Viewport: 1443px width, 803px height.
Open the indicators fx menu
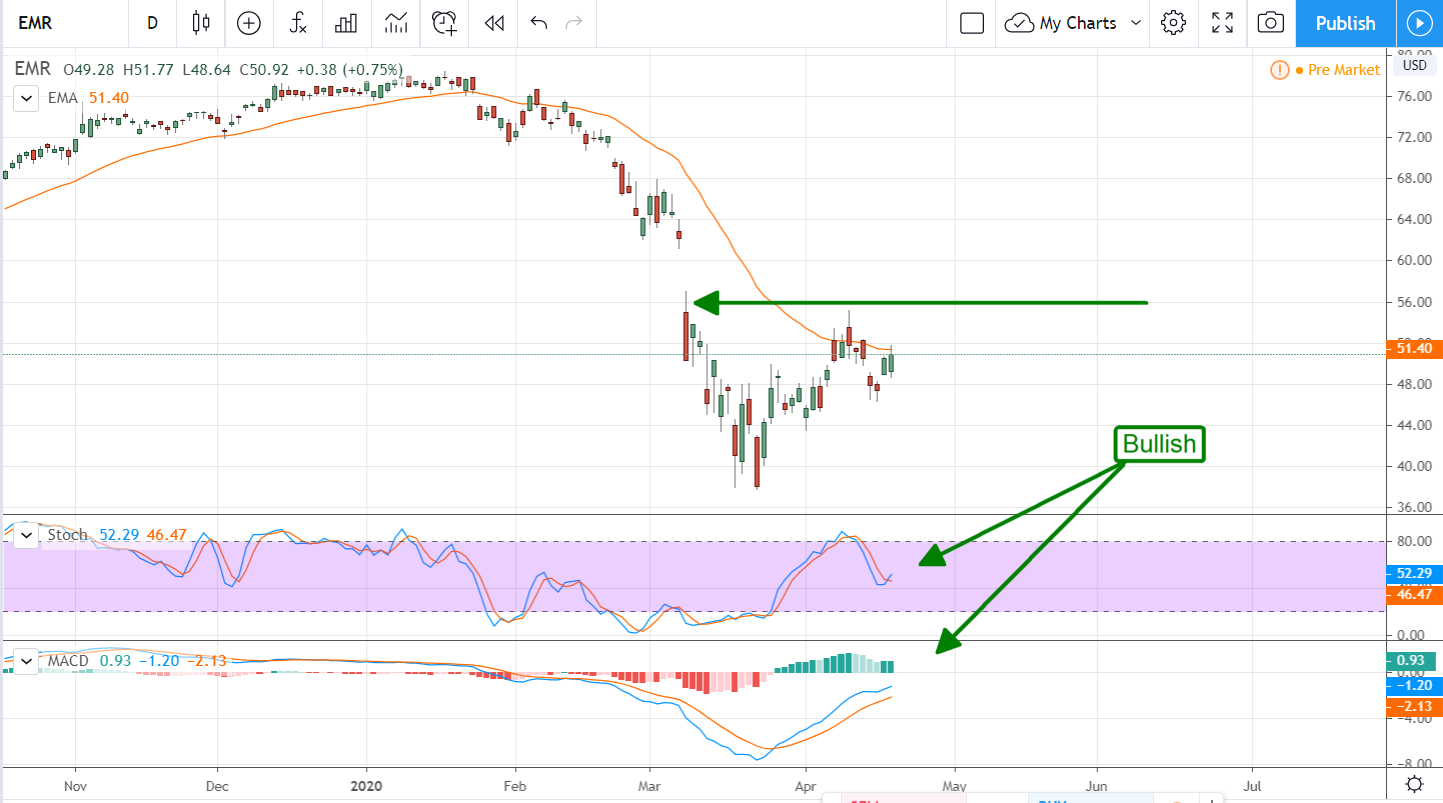point(297,23)
